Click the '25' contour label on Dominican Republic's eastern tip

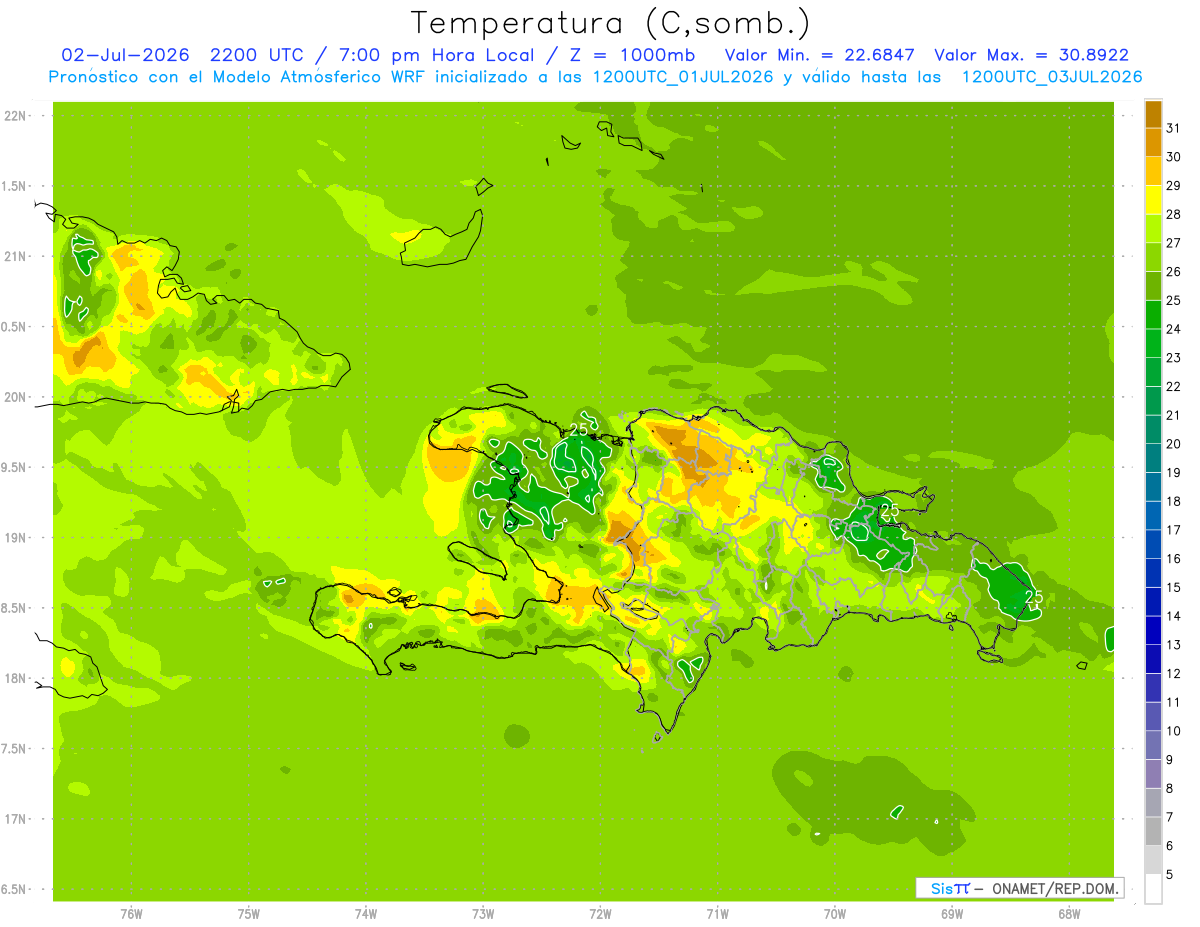[x=1035, y=598]
